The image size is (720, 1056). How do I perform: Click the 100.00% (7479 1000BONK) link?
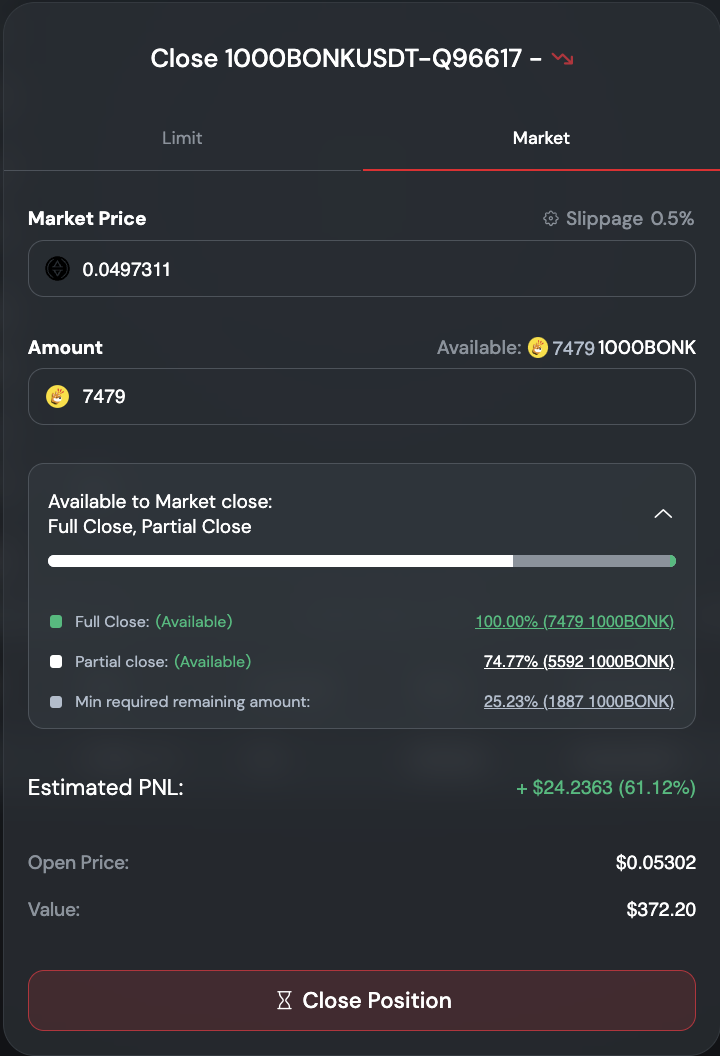click(574, 622)
